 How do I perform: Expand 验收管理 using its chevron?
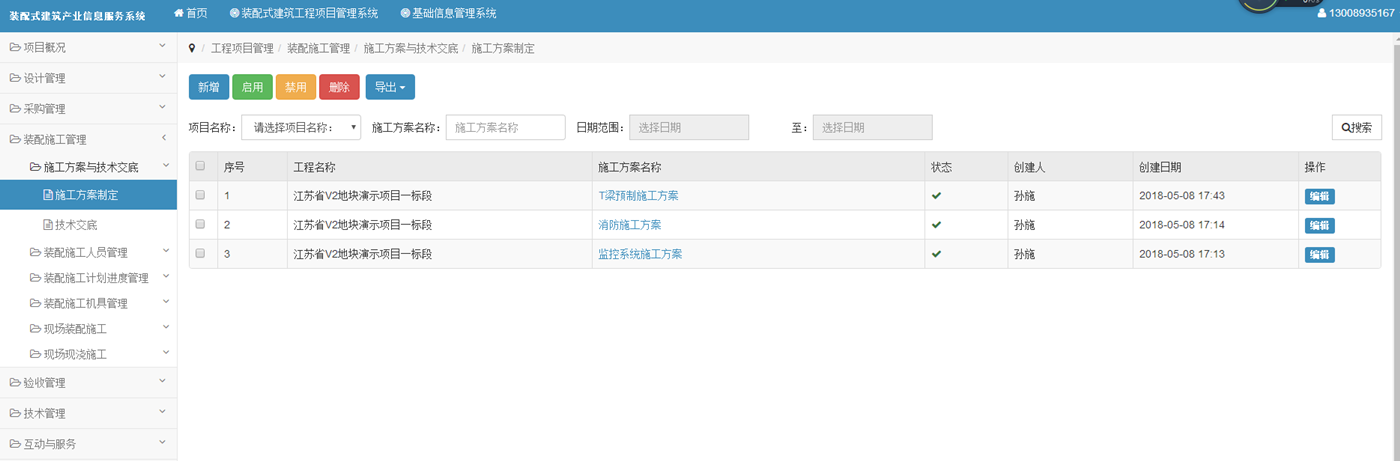tap(163, 382)
